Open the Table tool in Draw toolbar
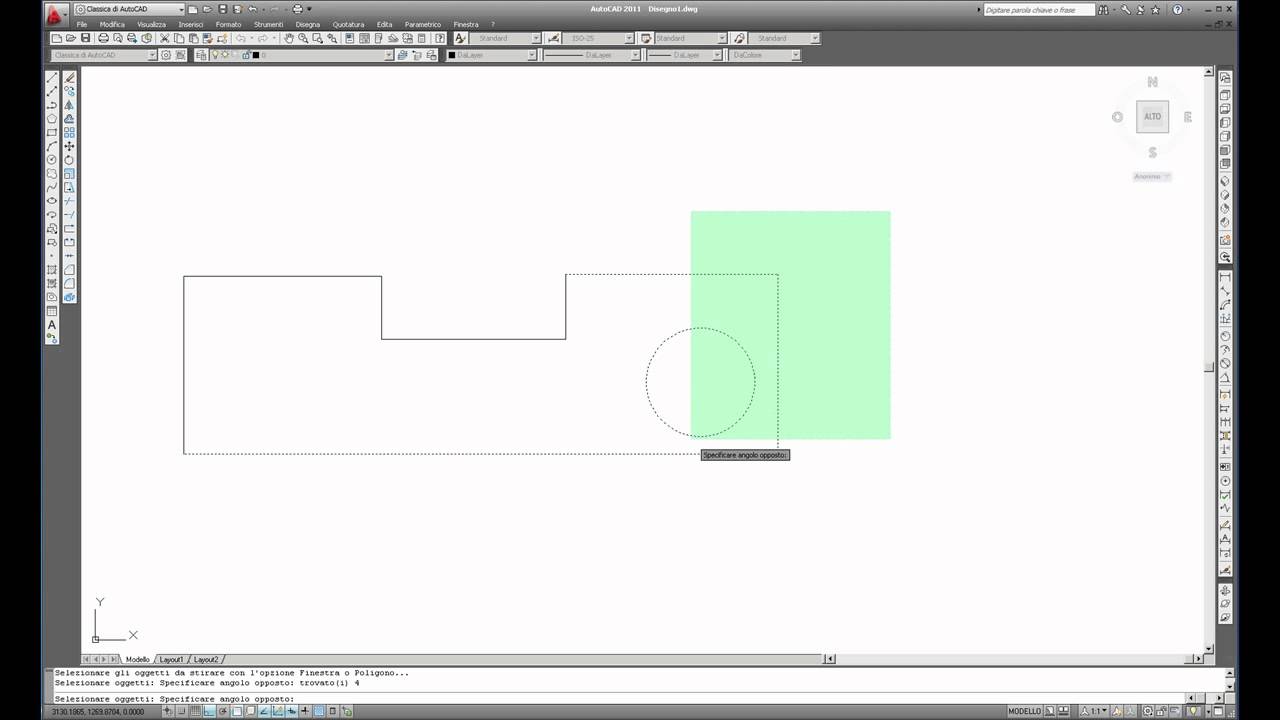 [52, 311]
